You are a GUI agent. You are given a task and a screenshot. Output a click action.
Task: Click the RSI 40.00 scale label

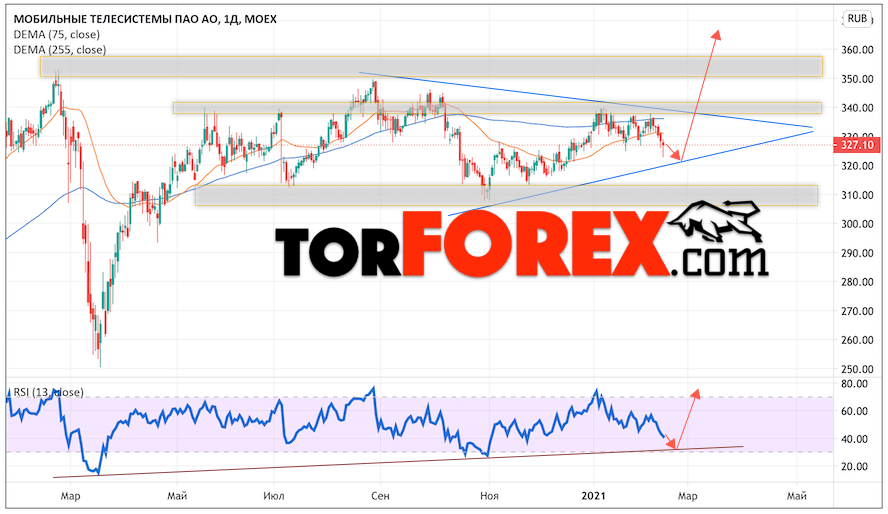click(854, 439)
